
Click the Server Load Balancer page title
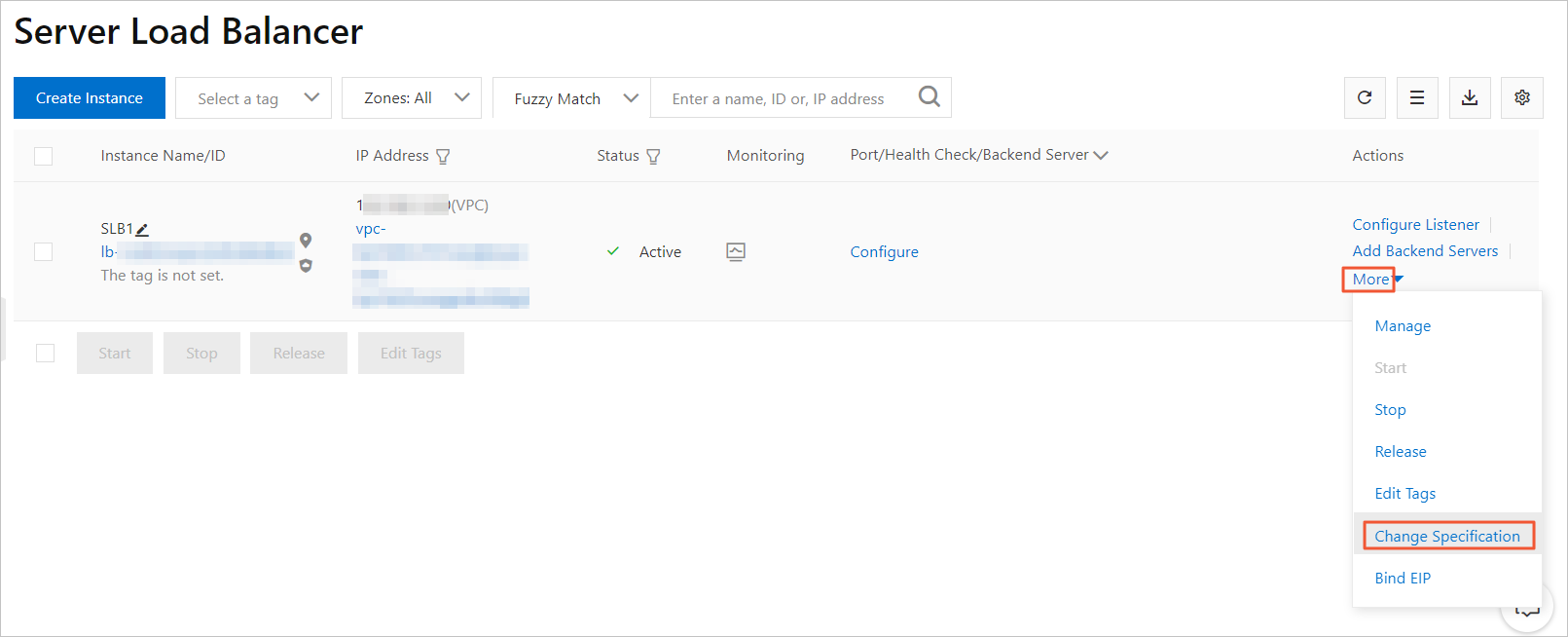[189, 31]
